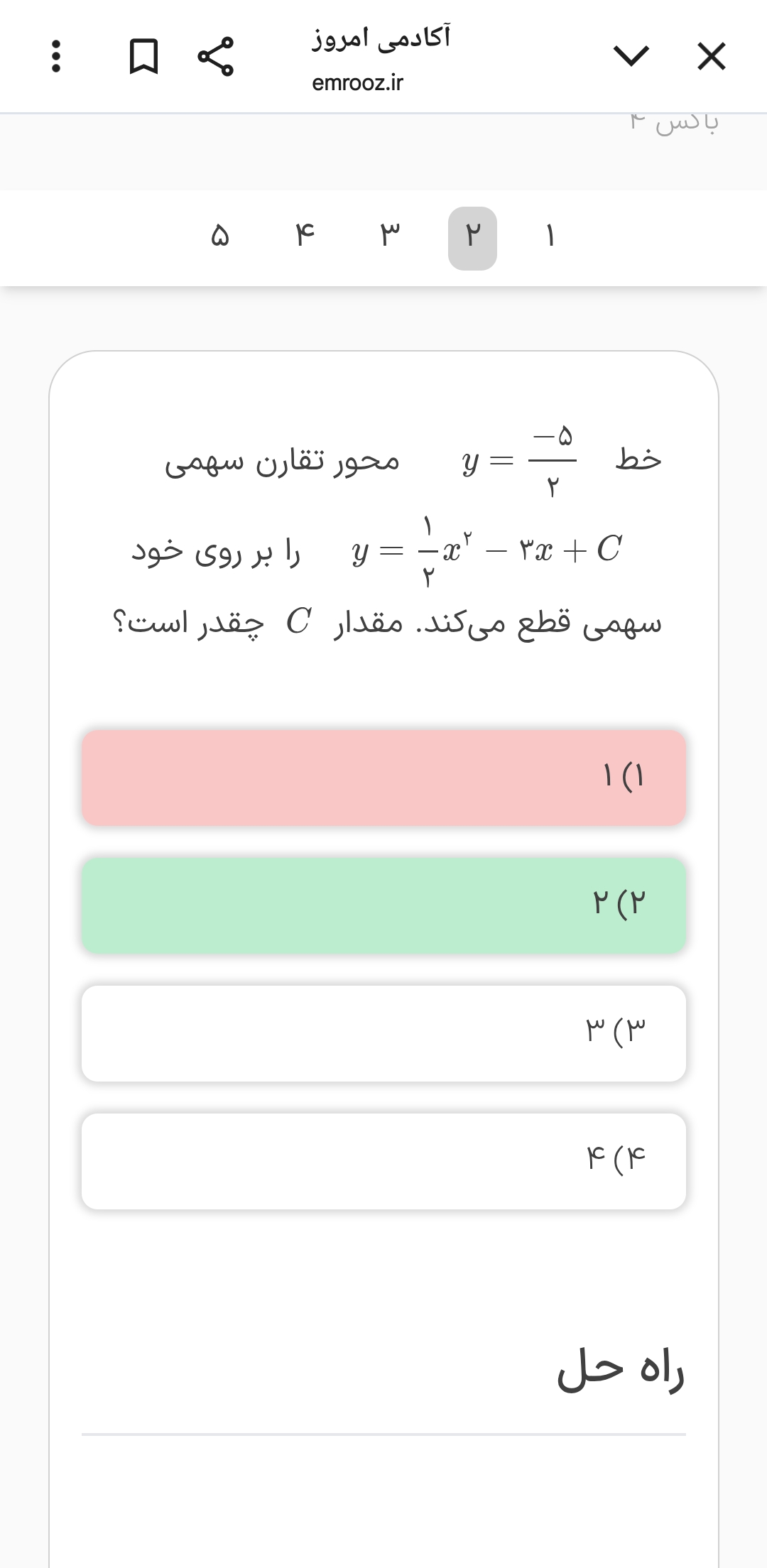Tap the emrooz.ir URL text

357,83
